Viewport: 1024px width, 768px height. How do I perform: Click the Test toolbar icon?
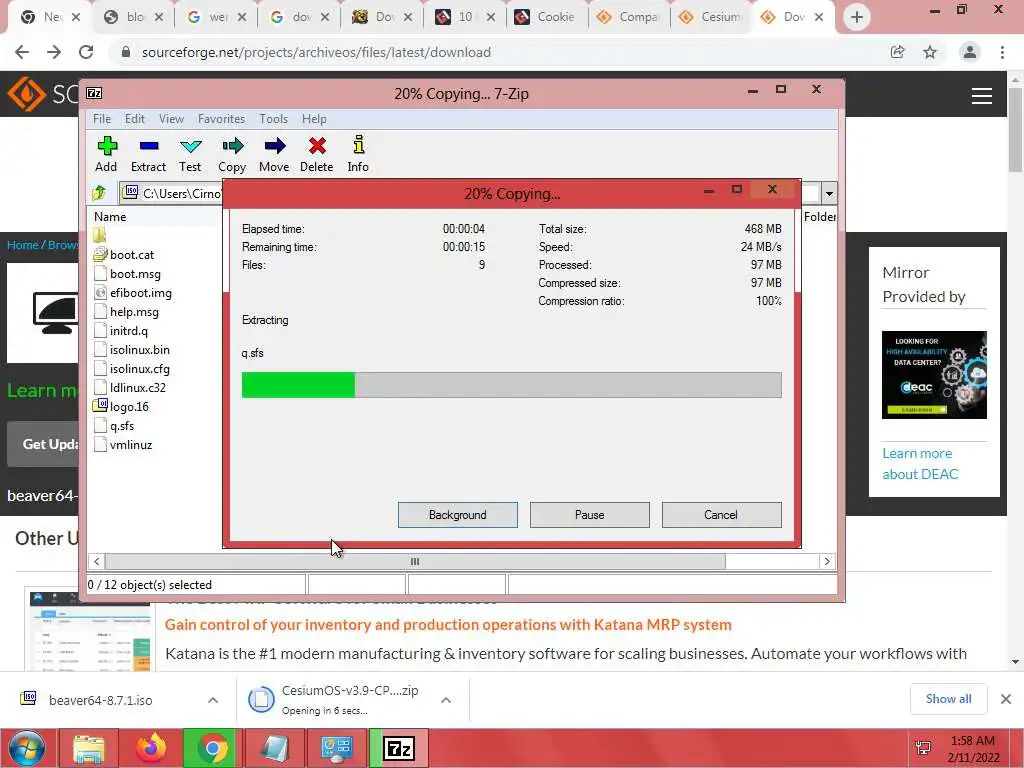tap(190, 154)
